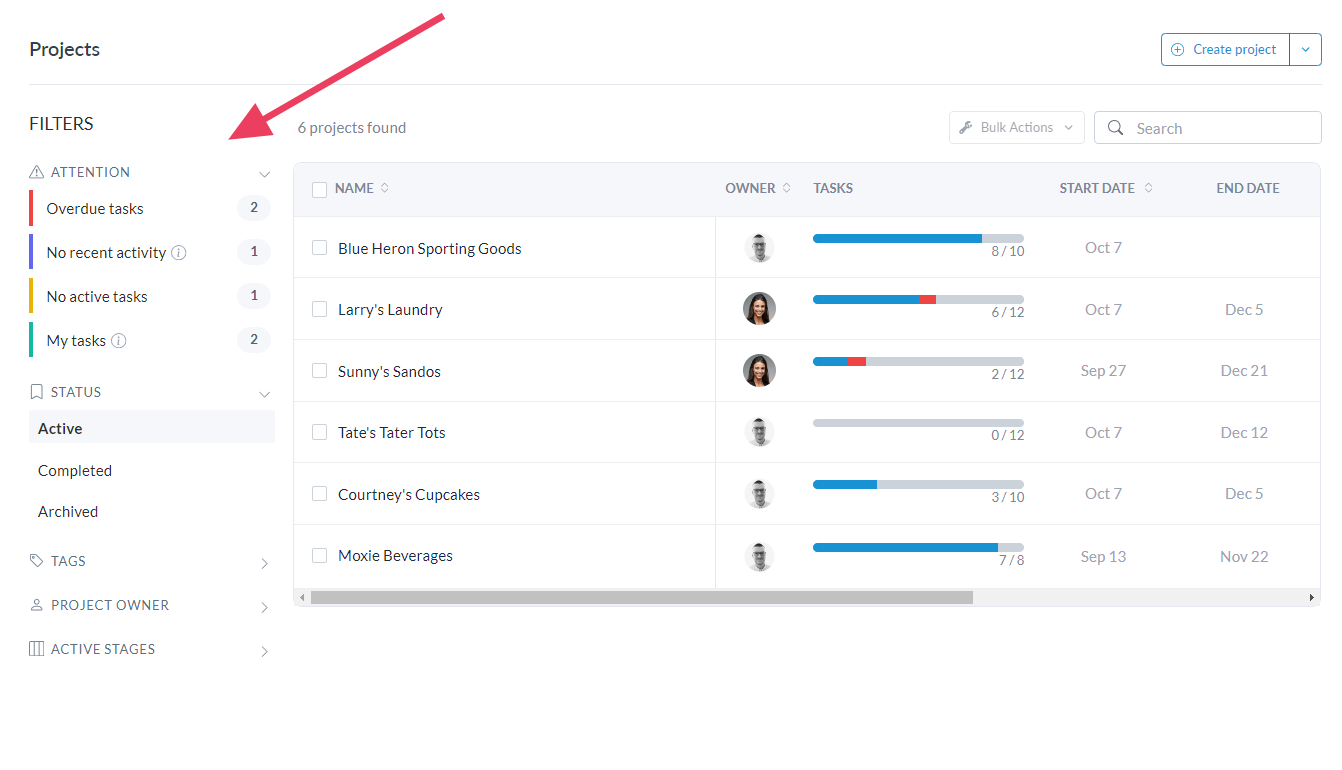This screenshot has width=1342, height=770.
Task: Click Larry's Laundry owner avatar
Action: click(759, 309)
